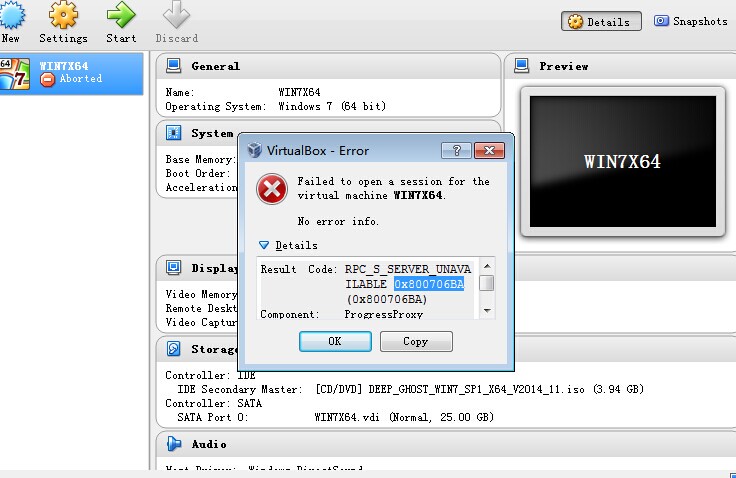Screen dimensions: 736x478
Task: Click 'No error info.' message text
Action: (338, 221)
